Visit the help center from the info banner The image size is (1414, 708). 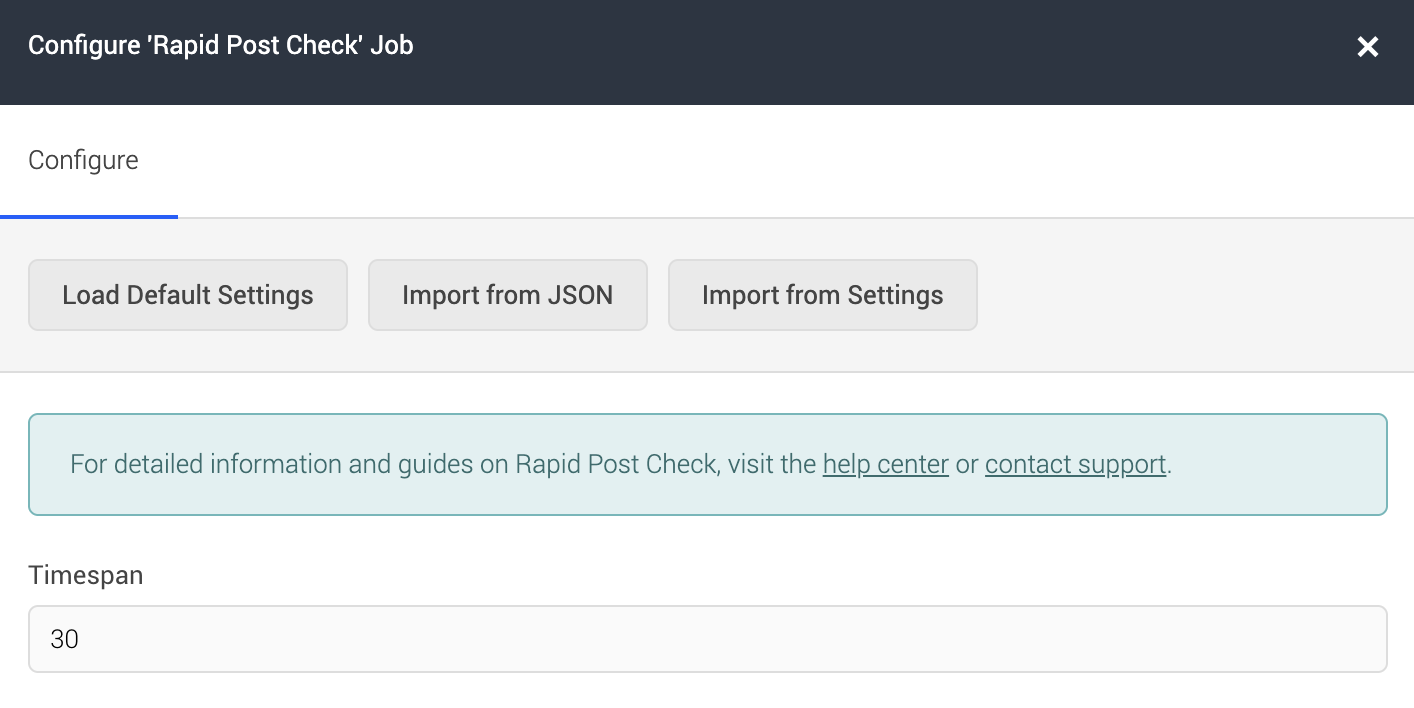885,464
